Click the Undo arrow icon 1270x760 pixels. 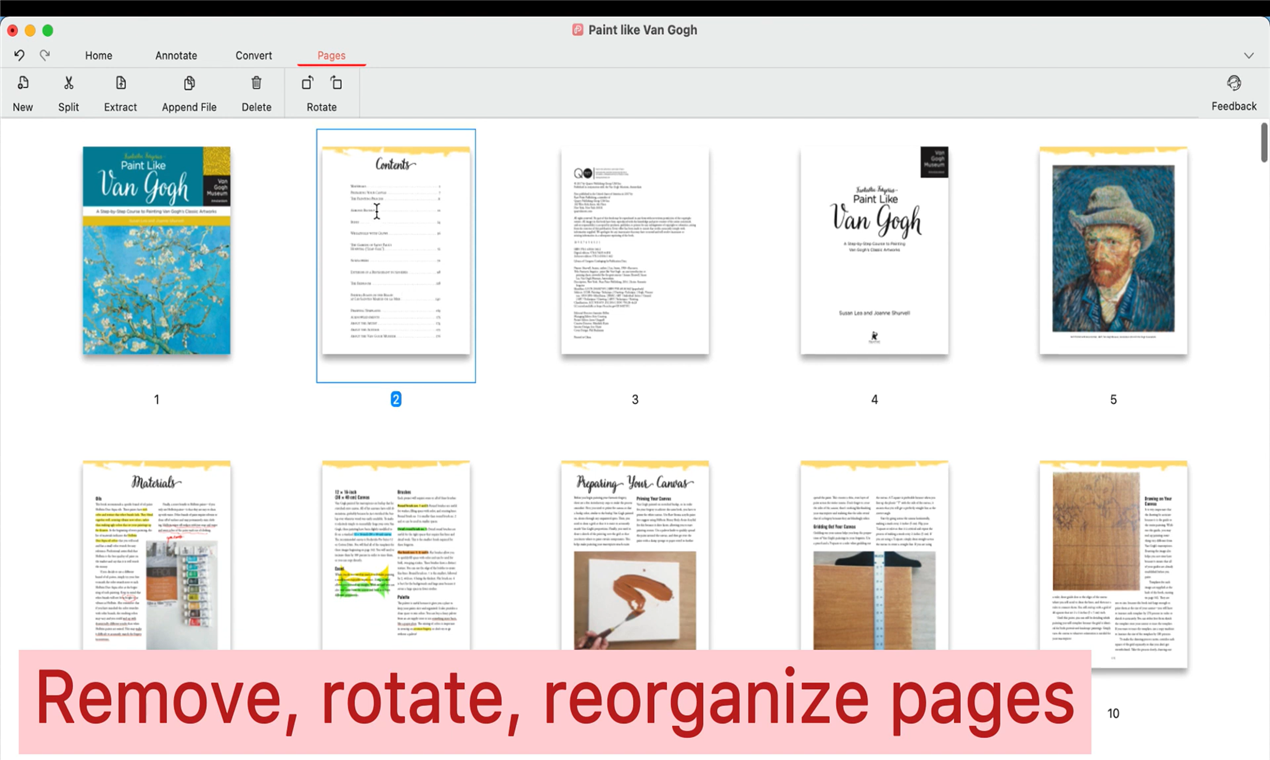coord(19,56)
